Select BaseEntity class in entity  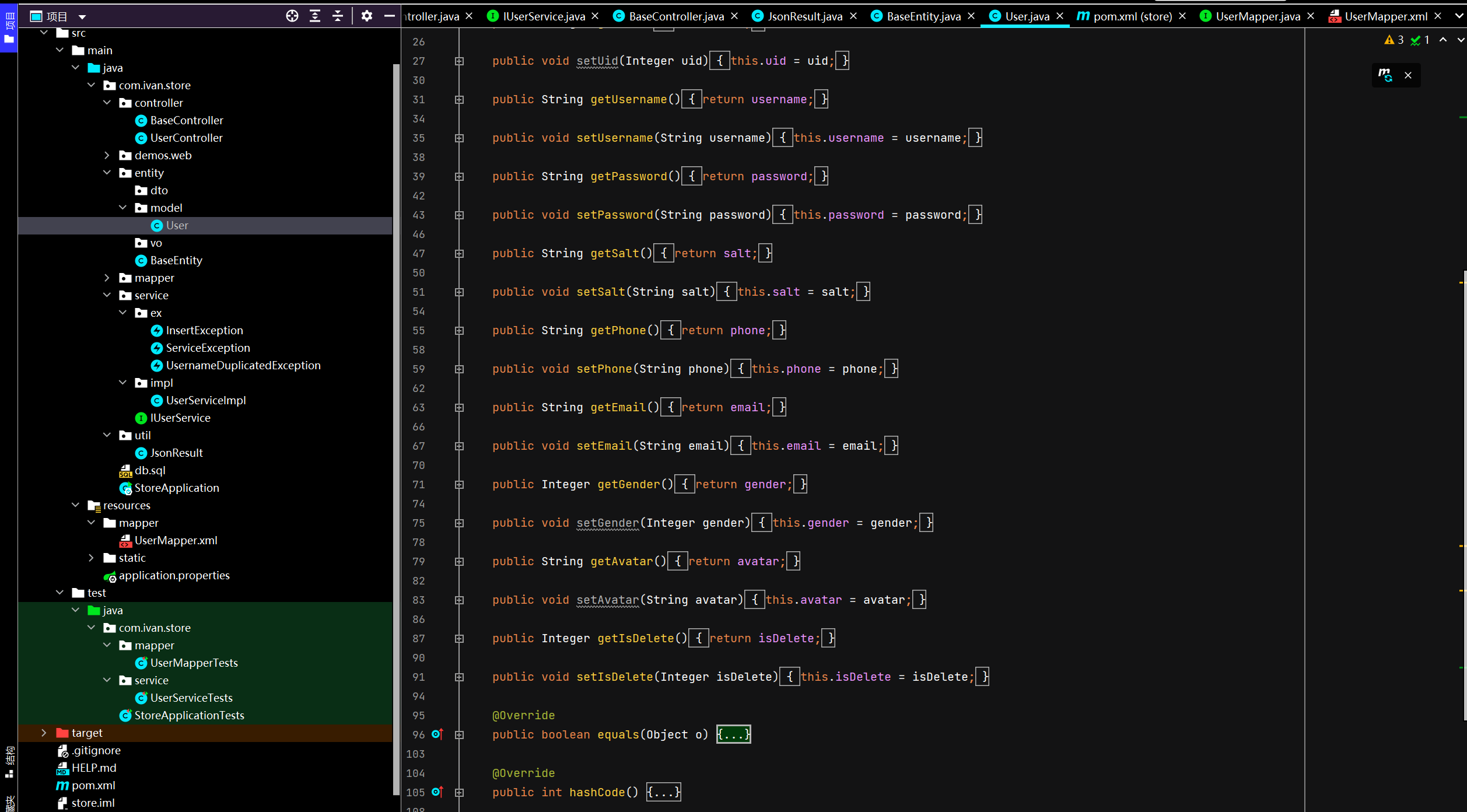click(x=176, y=260)
